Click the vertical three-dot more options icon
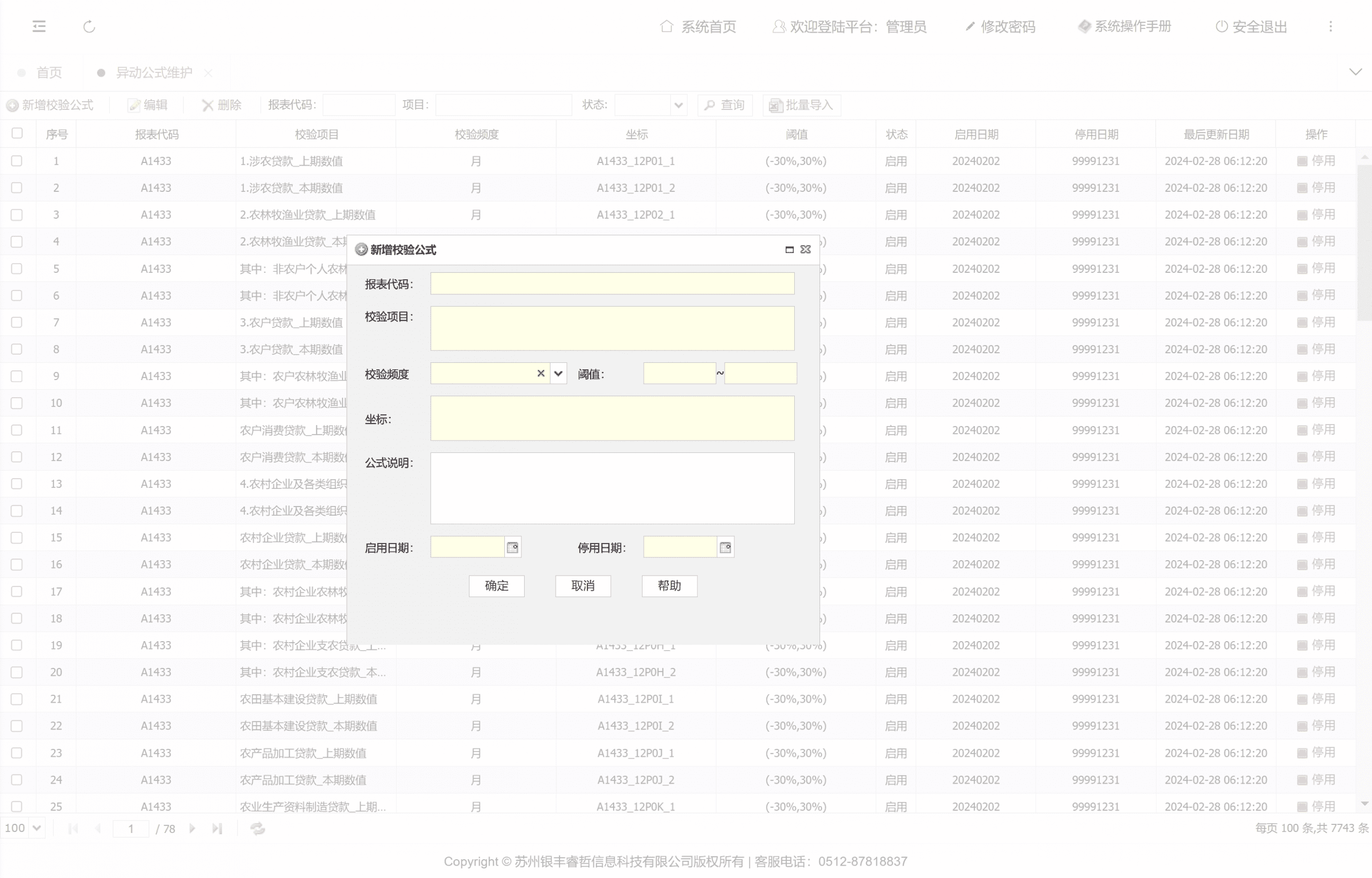The height and width of the screenshot is (878, 1372). 1330,26
